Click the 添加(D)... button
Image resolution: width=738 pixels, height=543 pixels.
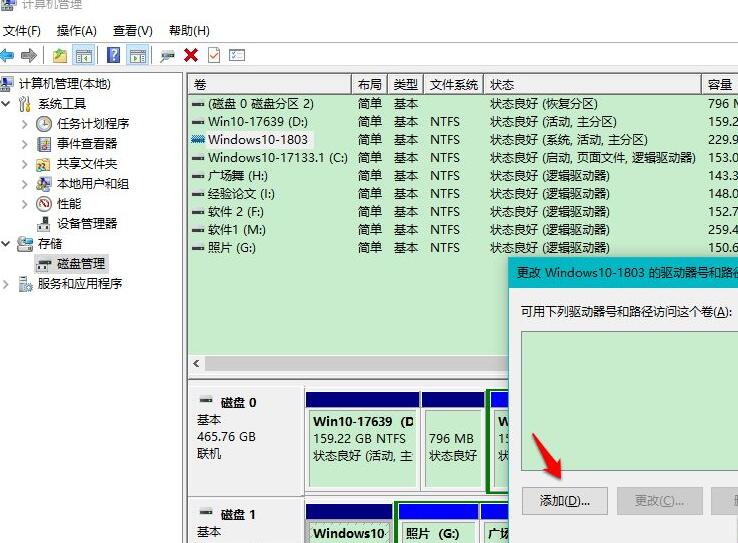tap(564, 500)
